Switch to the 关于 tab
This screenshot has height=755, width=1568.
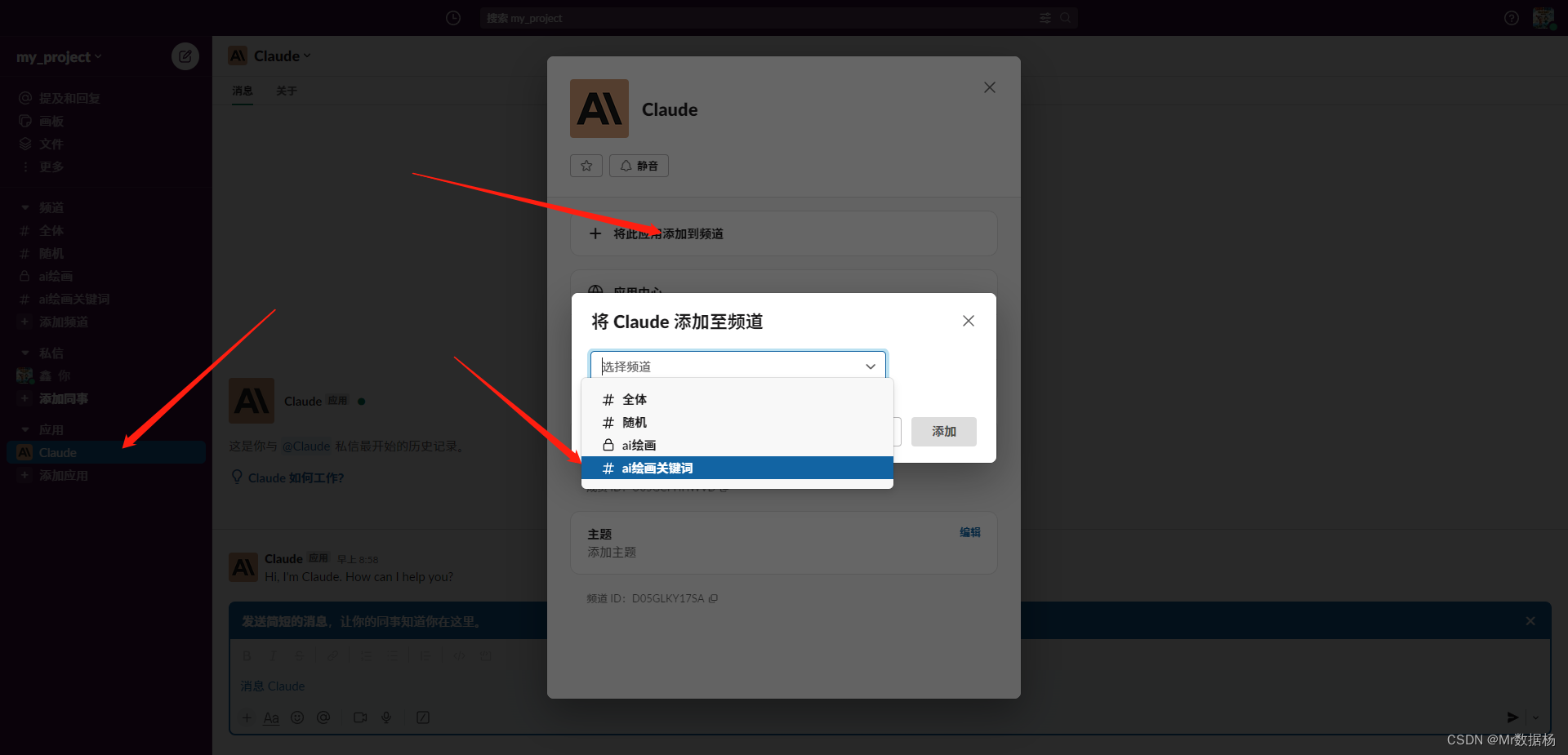click(286, 91)
